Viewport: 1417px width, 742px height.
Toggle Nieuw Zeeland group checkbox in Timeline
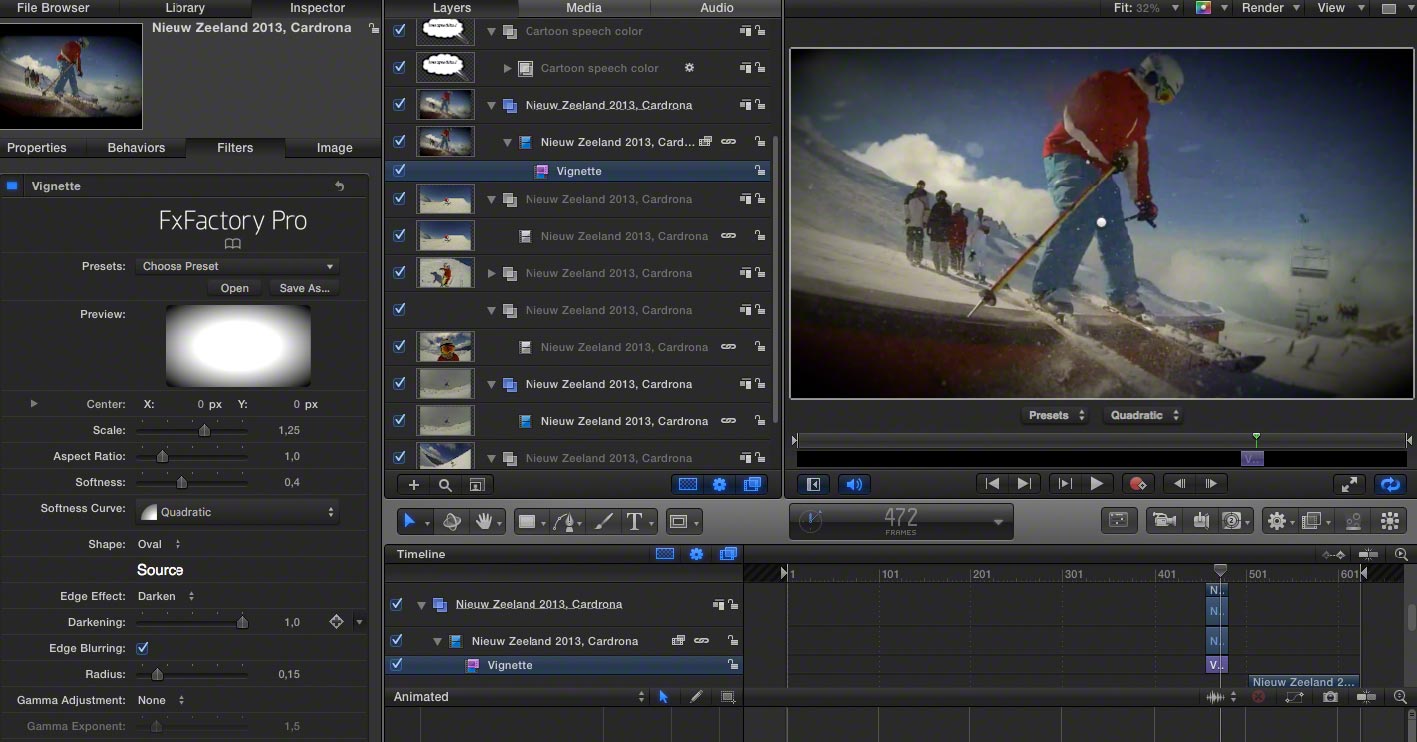(397, 604)
